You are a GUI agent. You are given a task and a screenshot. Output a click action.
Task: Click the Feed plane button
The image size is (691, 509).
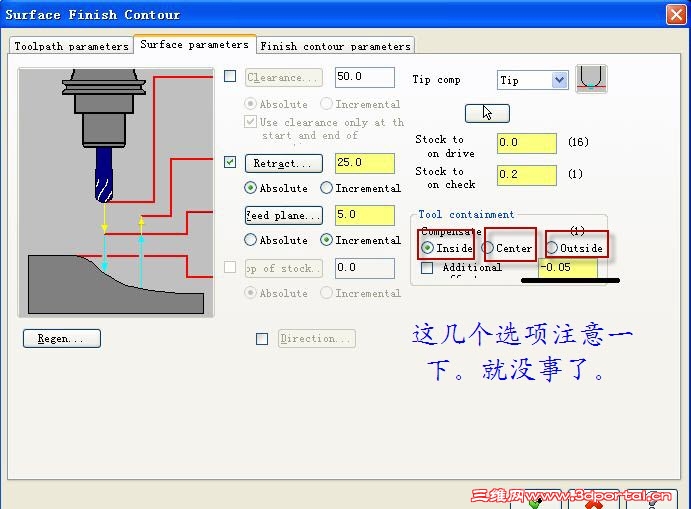(284, 215)
